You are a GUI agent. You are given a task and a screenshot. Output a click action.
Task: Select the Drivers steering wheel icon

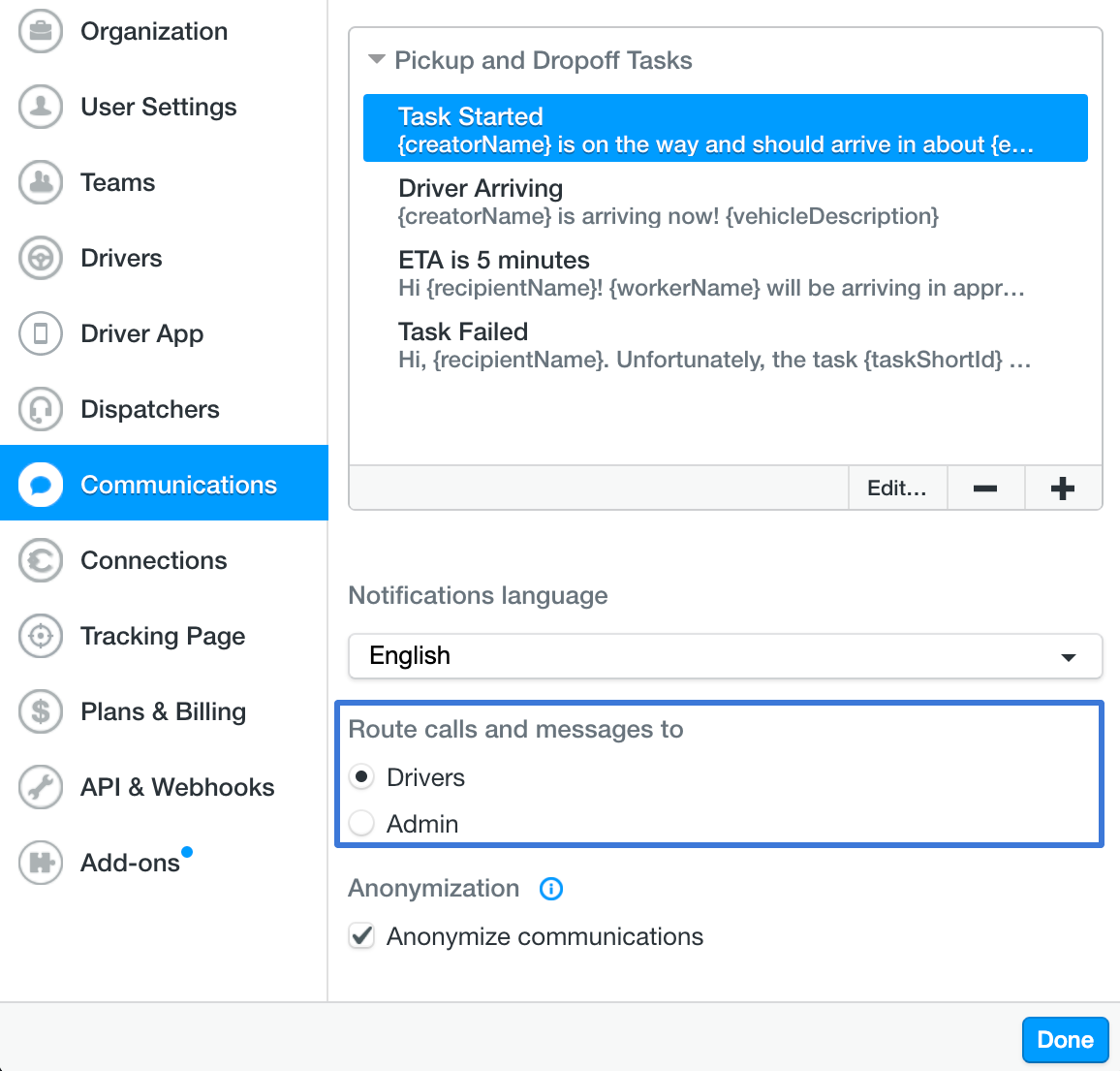(41, 258)
